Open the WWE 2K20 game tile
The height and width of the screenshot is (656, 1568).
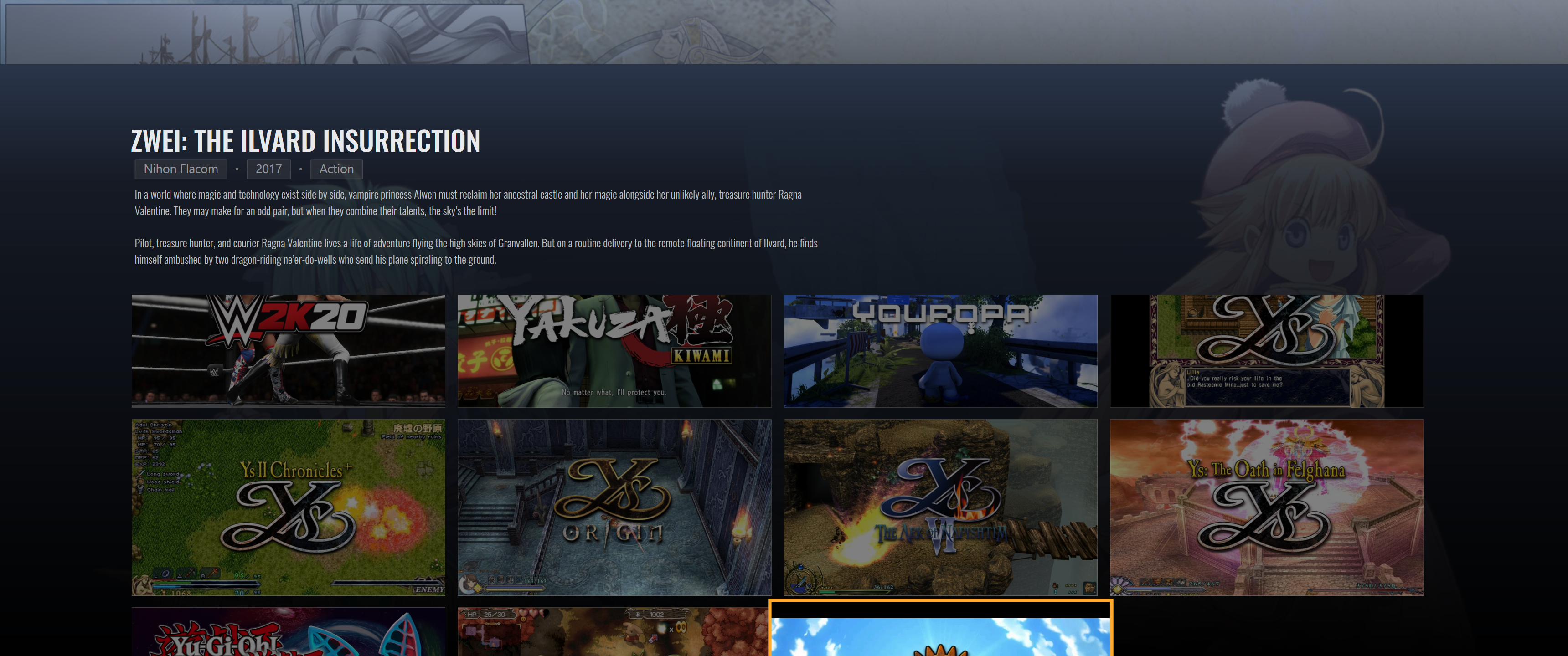point(288,351)
